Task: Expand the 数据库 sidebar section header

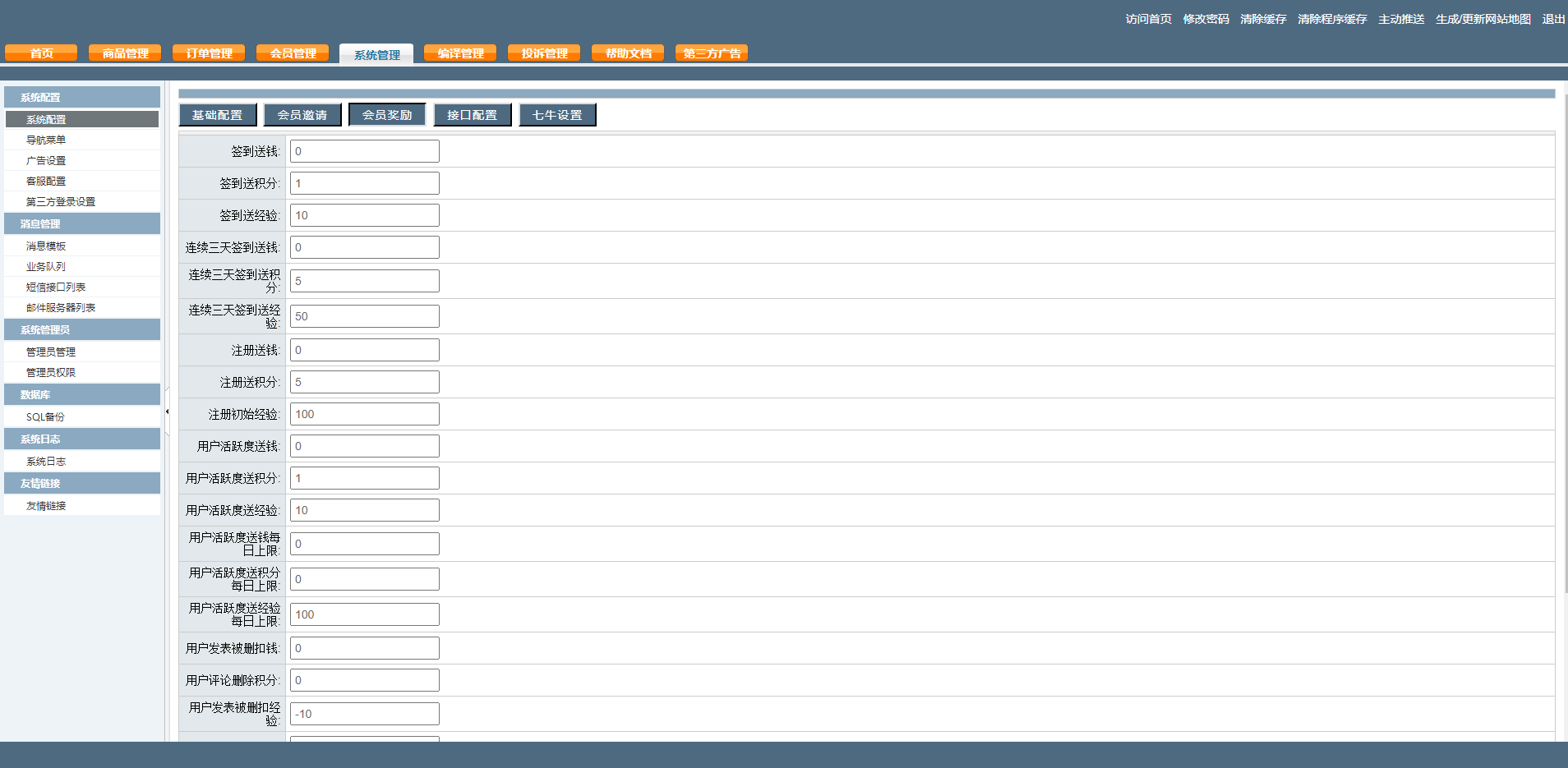Action: 82,394
